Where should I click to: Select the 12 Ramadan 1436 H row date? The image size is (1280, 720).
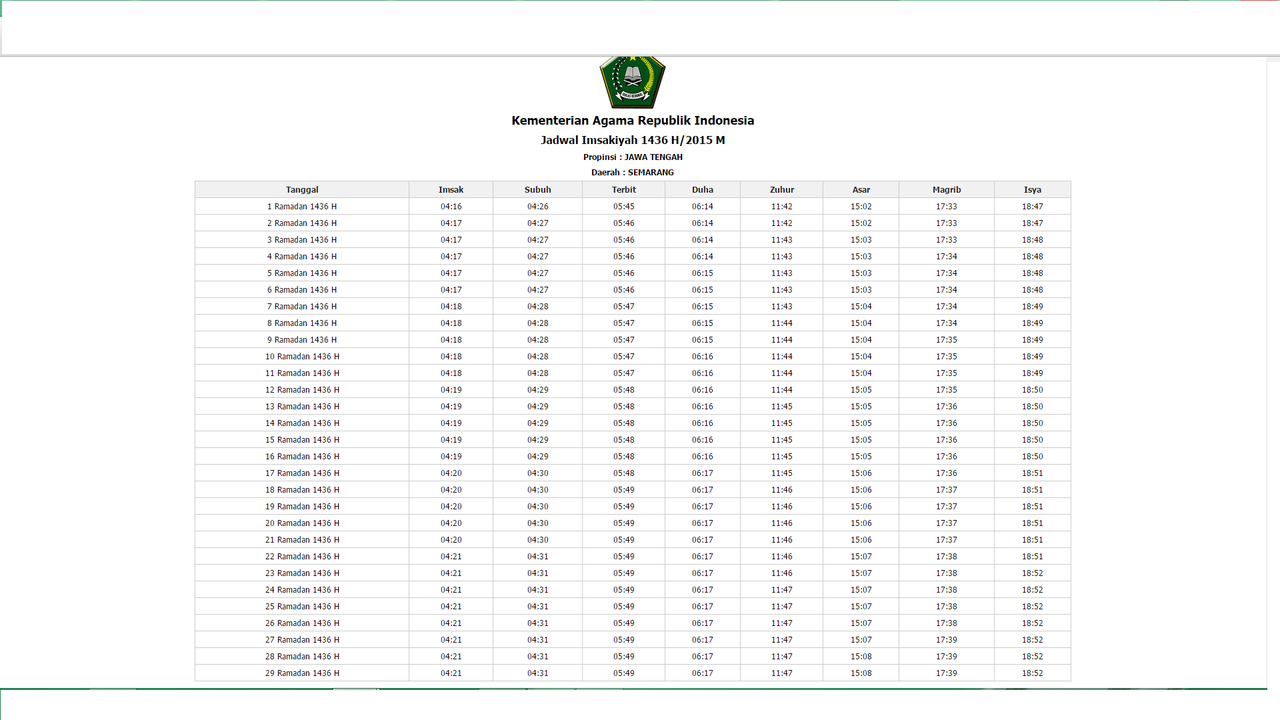pyautogui.click(x=302, y=390)
